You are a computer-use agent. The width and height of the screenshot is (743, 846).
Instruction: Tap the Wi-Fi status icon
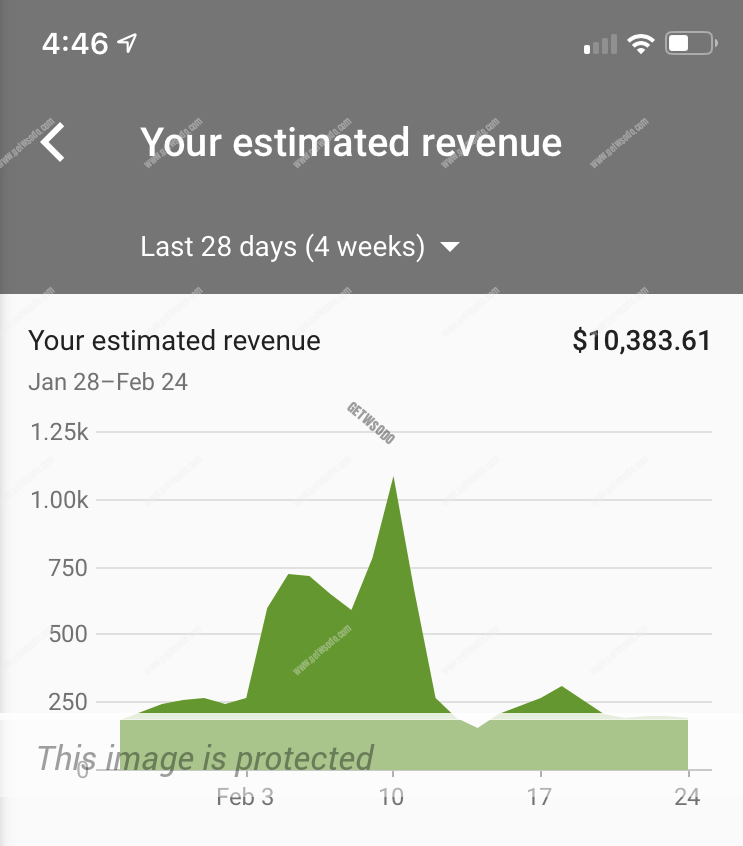click(640, 44)
